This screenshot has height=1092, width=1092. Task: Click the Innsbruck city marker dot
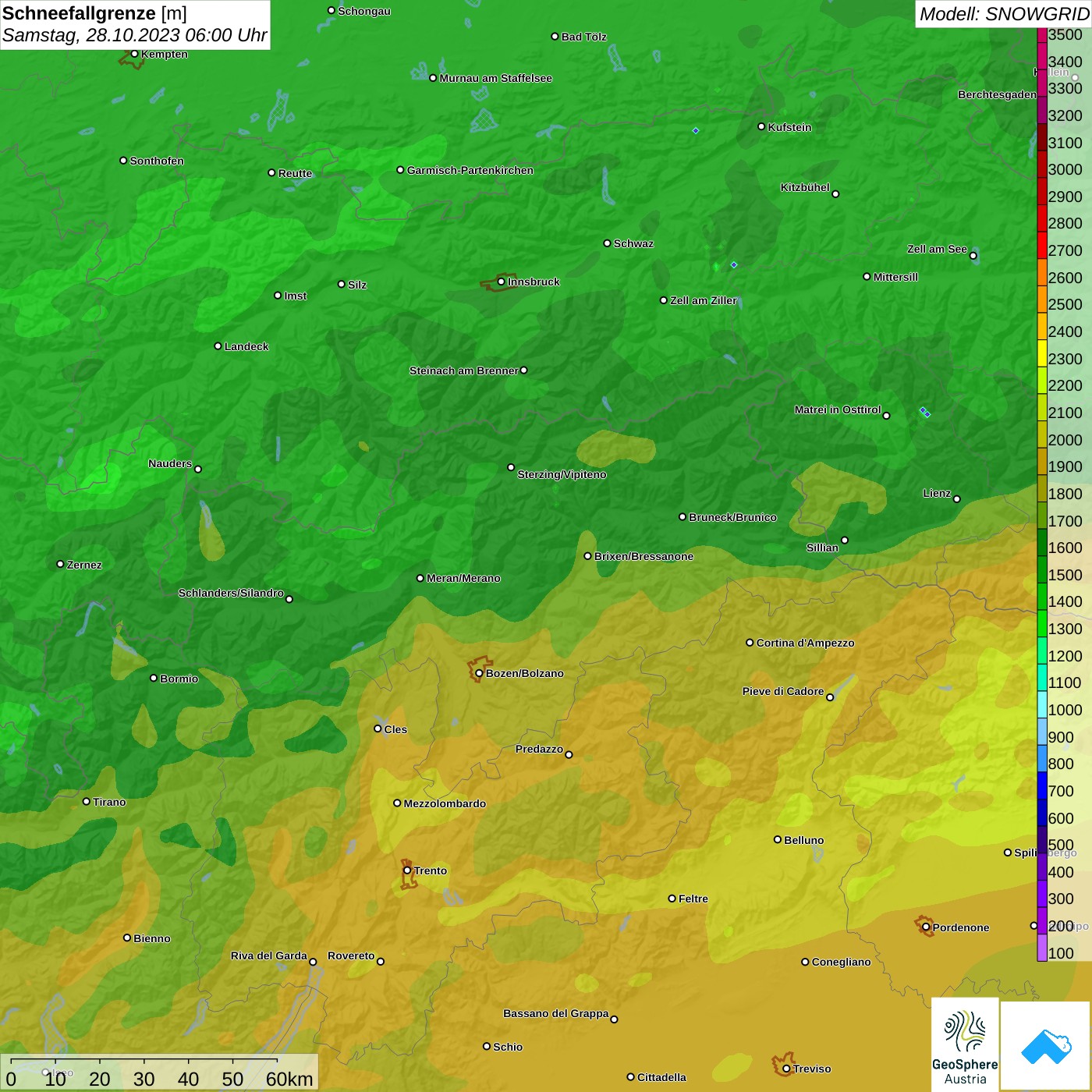click(x=501, y=282)
